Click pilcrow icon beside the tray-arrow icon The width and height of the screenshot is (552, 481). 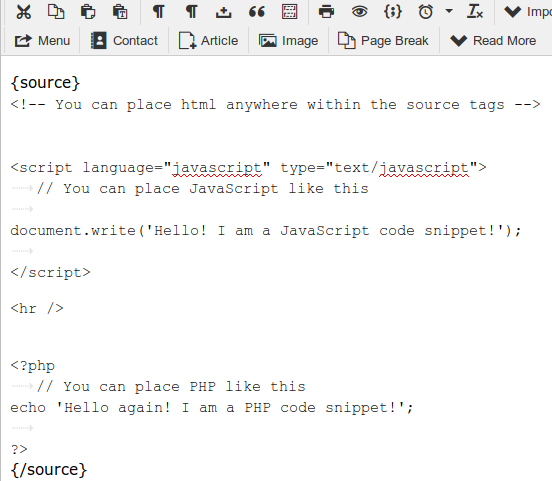pos(191,12)
